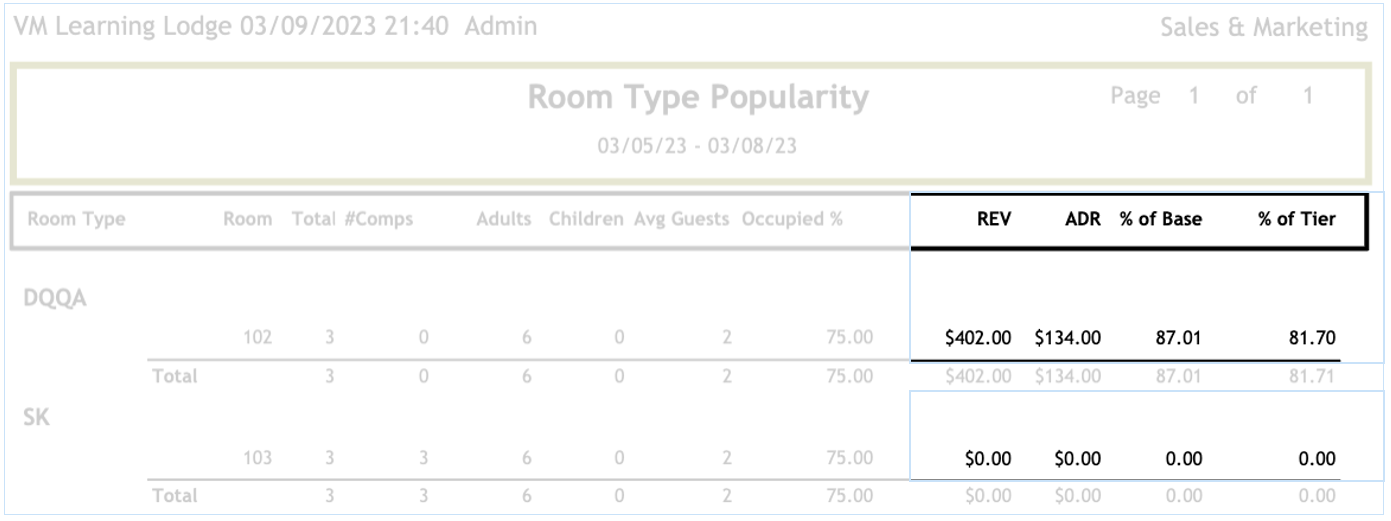Click the Room Type Popularity report title

698,98
